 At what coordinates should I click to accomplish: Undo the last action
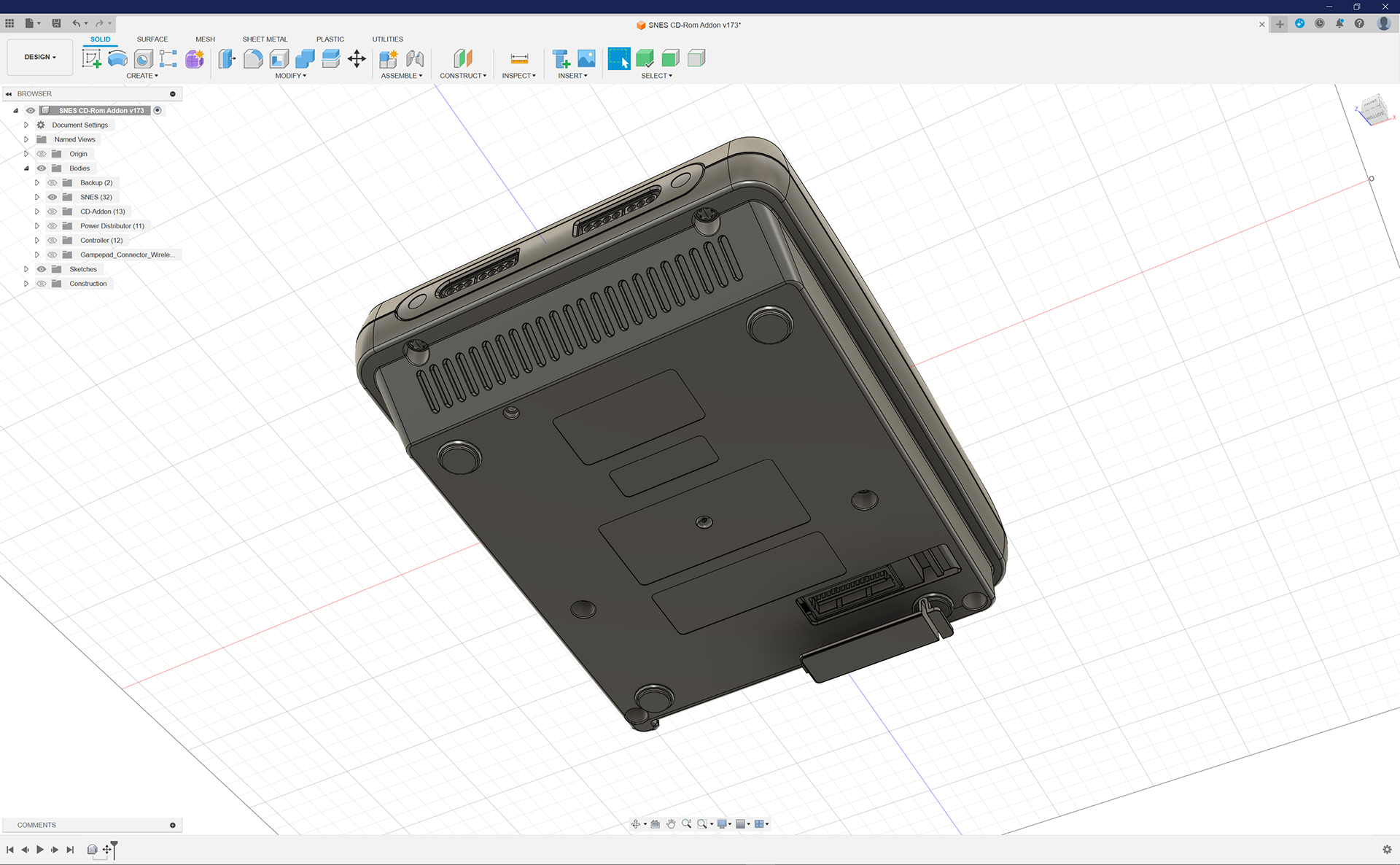tap(76, 23)
